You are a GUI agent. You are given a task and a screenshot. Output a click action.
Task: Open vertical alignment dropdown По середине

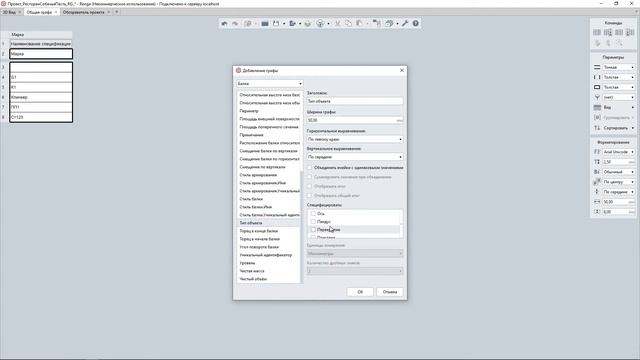355,157
